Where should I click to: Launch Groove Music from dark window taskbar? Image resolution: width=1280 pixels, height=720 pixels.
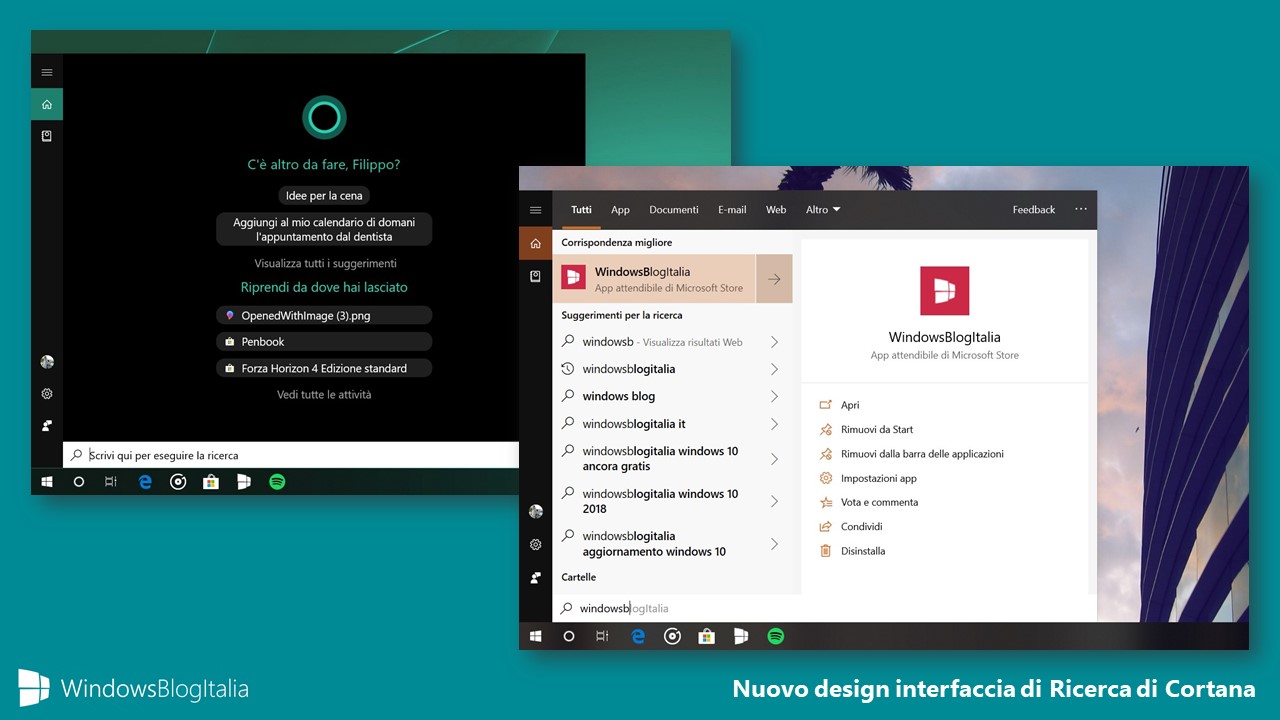[x=178, y=482]
